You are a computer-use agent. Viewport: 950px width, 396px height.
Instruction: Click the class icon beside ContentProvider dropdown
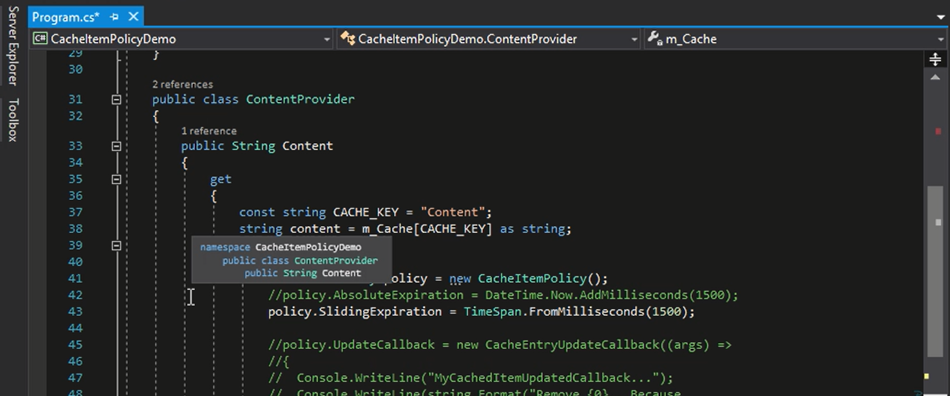click(x=347, y=39)
